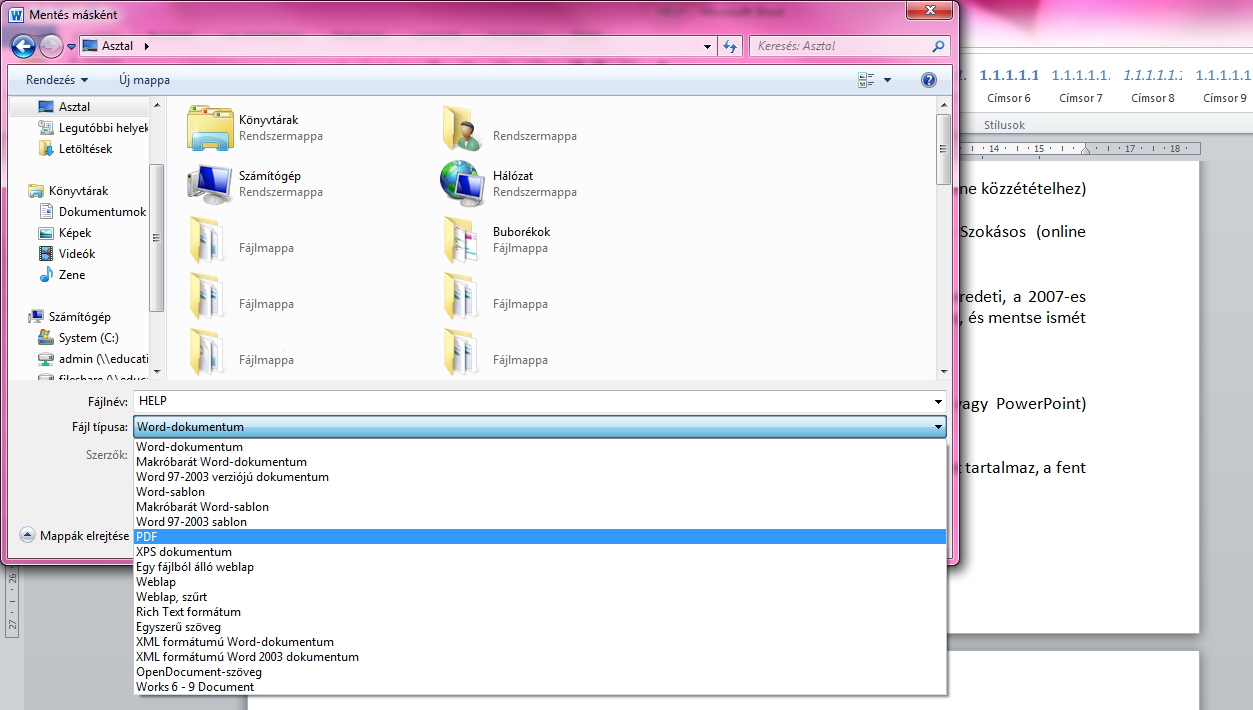
Task: Open Képek library
Action: 65,233
